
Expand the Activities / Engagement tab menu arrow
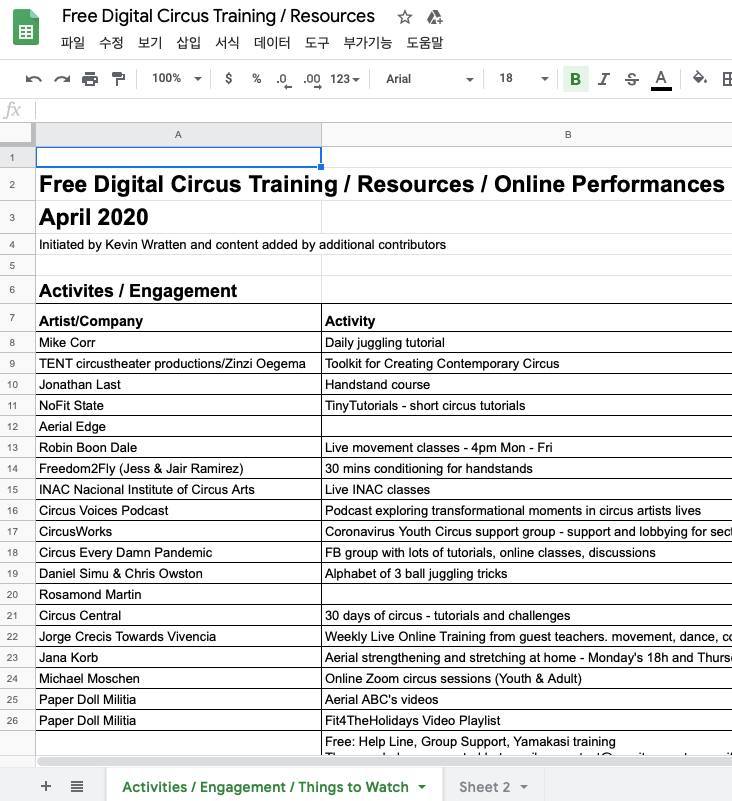(x=422, y=787)
